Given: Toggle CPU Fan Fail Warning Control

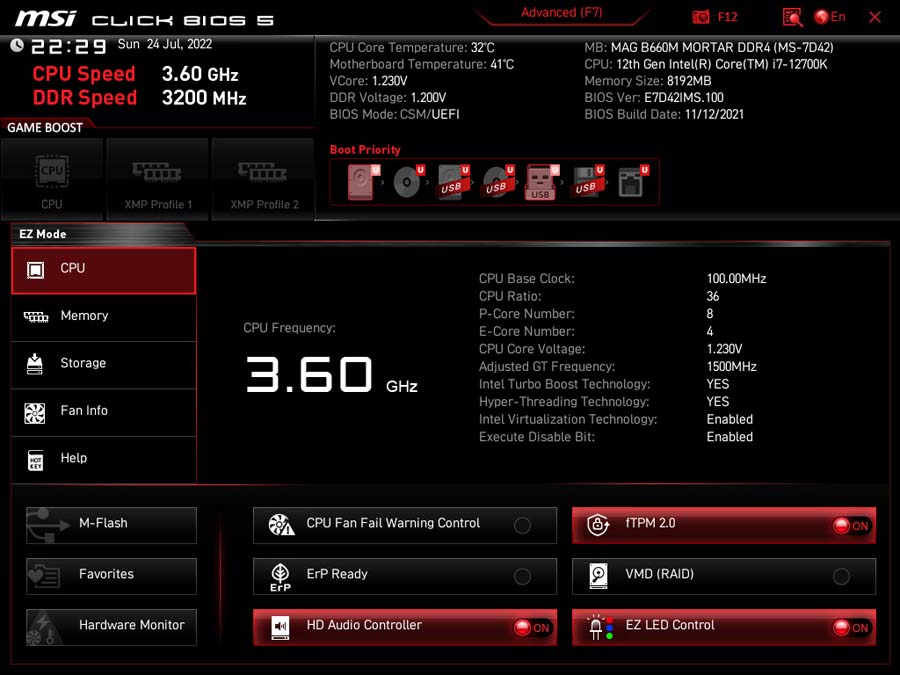Looking at the screenshot, I should point(405,525).
